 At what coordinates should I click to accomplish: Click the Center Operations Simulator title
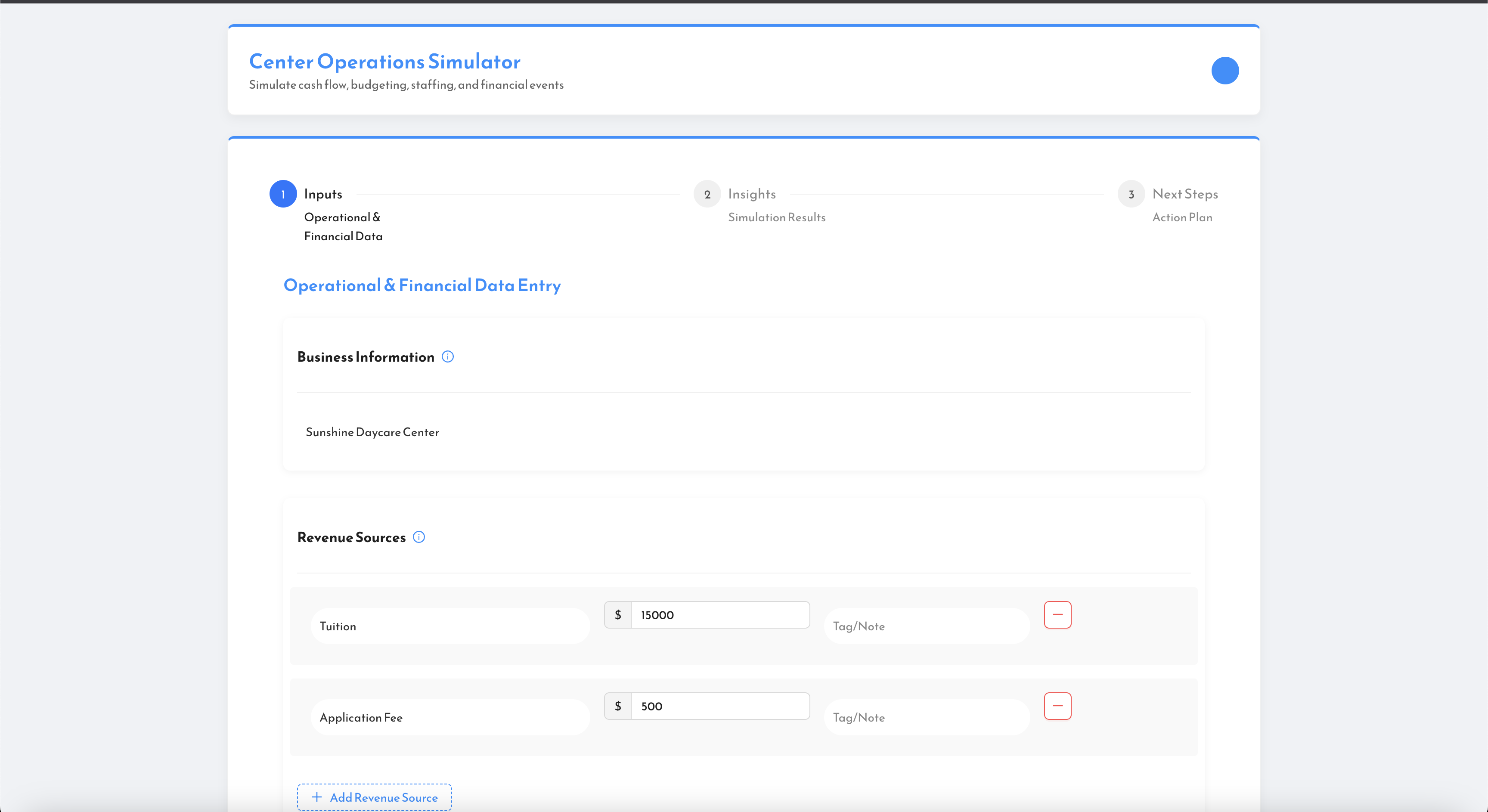(385, 62)
